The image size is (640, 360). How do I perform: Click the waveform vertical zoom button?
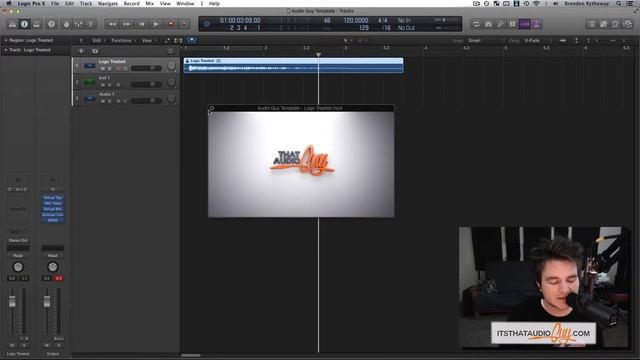[x=563, y=40]
